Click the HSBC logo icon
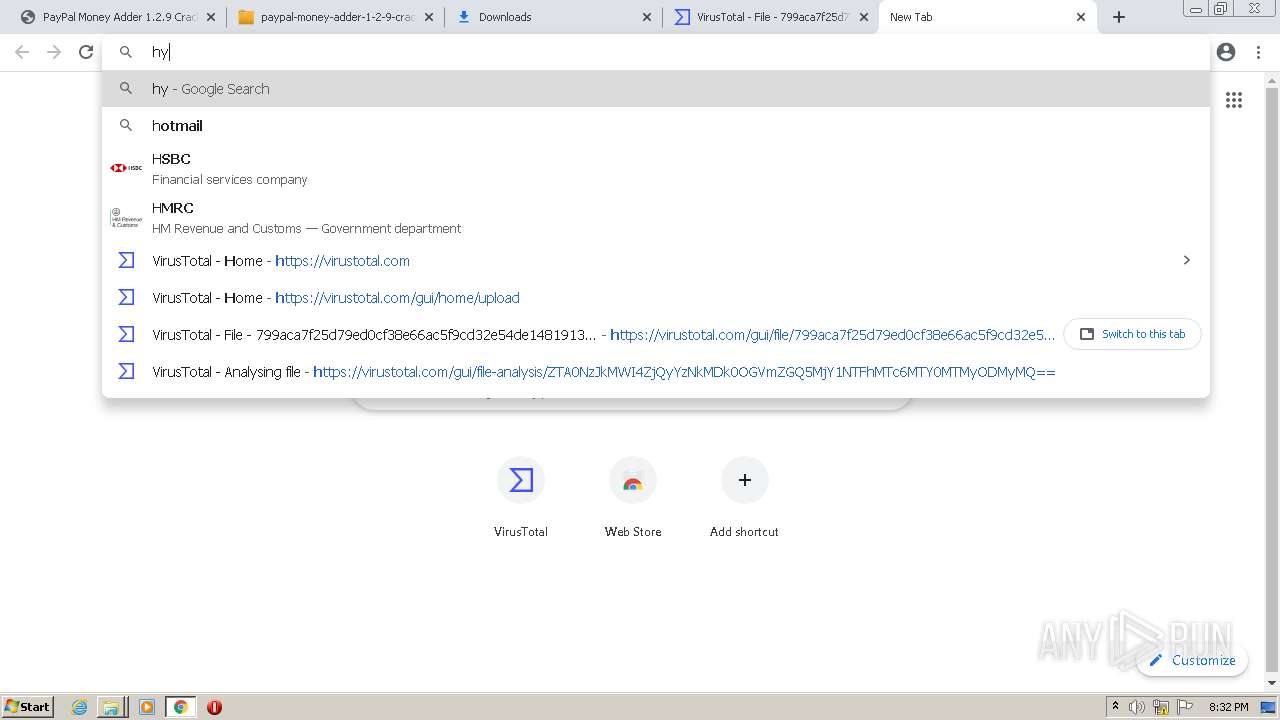 pos(126,168)
